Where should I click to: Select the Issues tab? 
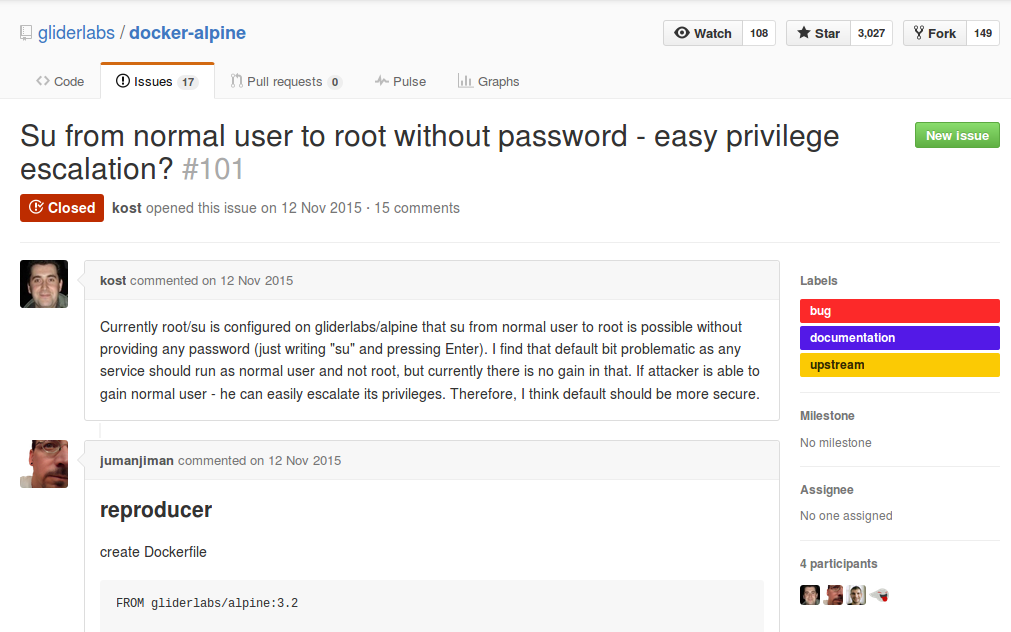click(x=156, y=81)
